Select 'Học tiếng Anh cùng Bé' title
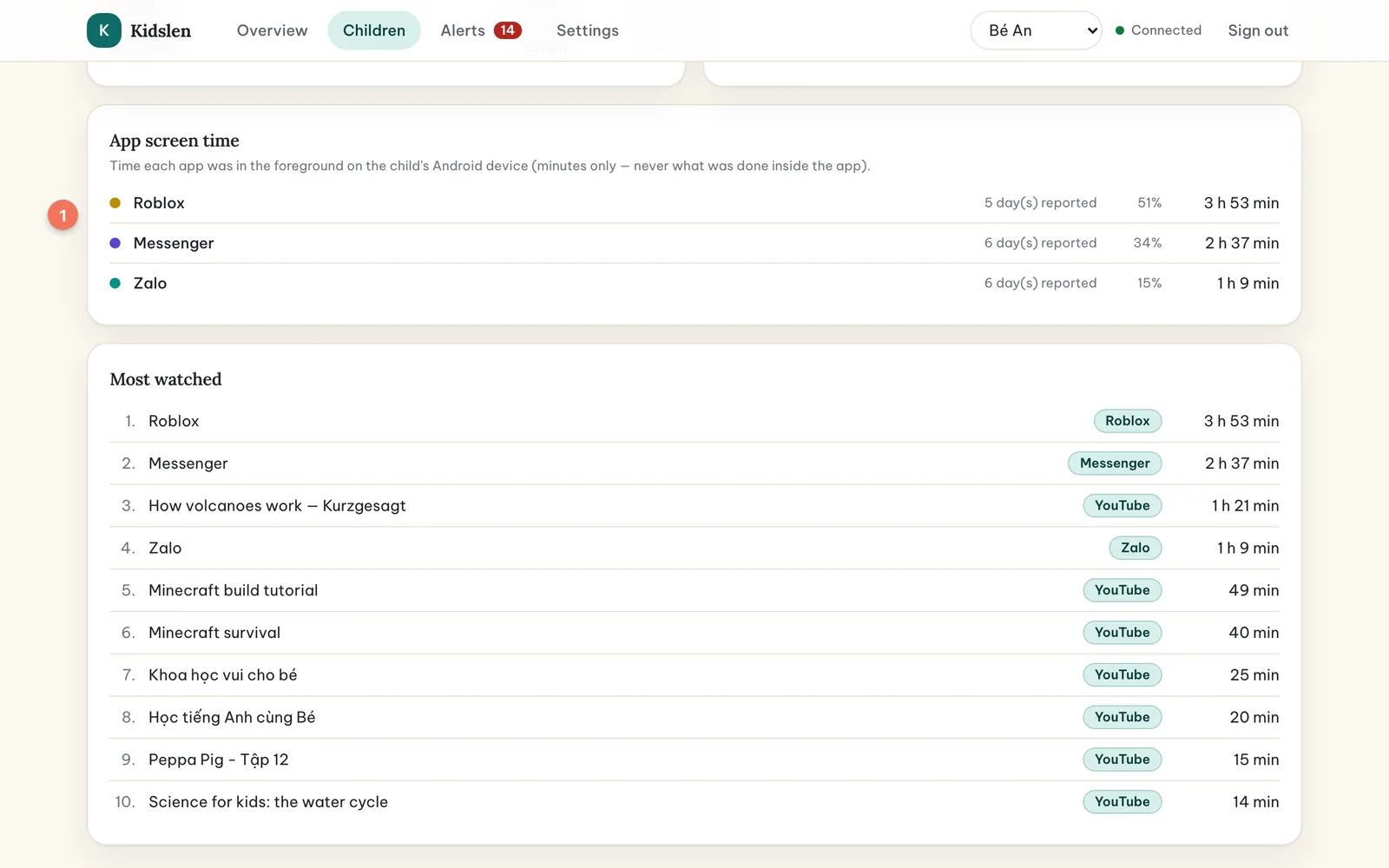Screen dimensions: 1389x868 coord(232,718)
